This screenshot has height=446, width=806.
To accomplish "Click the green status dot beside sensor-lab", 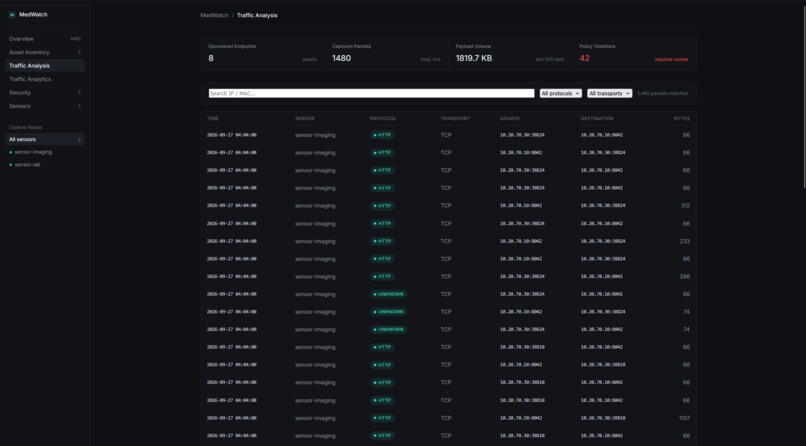I will click(x=11, y=165).
